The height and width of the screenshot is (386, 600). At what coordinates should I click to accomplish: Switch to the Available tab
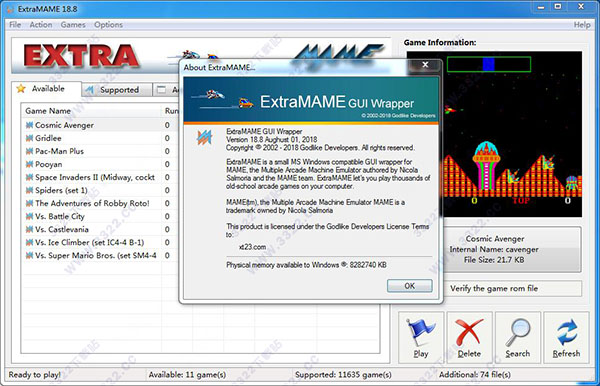[x=47, y=89]
